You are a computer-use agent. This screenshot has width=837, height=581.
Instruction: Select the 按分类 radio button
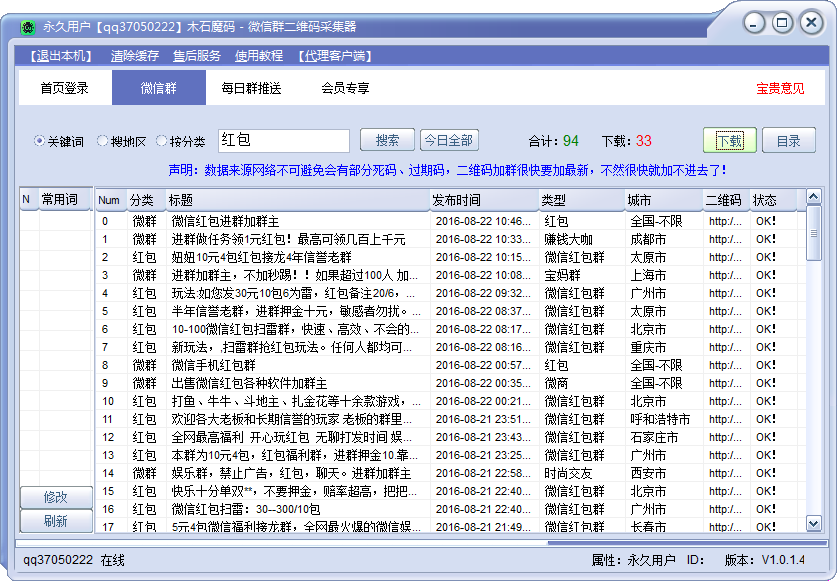coord(162,141)
